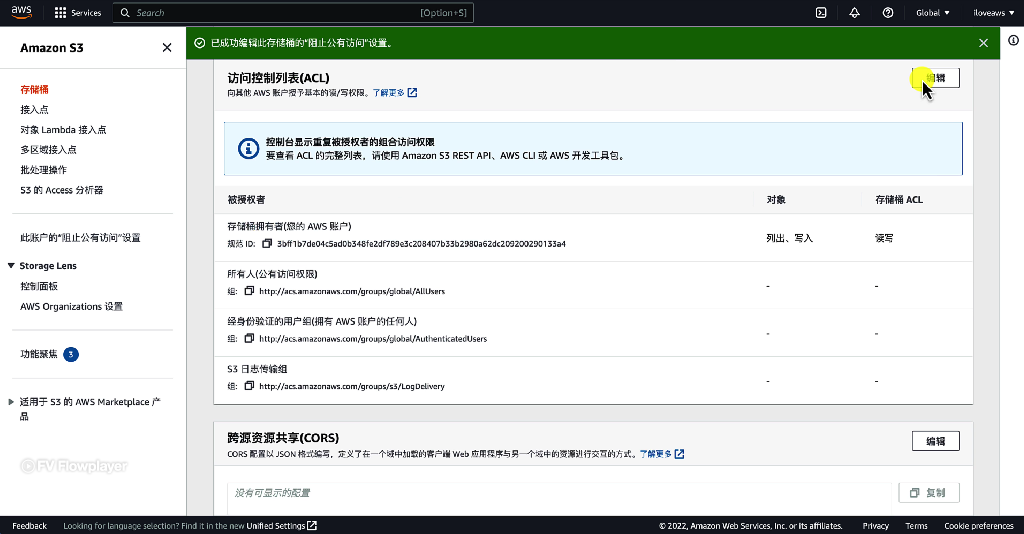Copy the AuthenticatedUsers group URI
This screenshot has width=1024, height=534.
point(249,339)
